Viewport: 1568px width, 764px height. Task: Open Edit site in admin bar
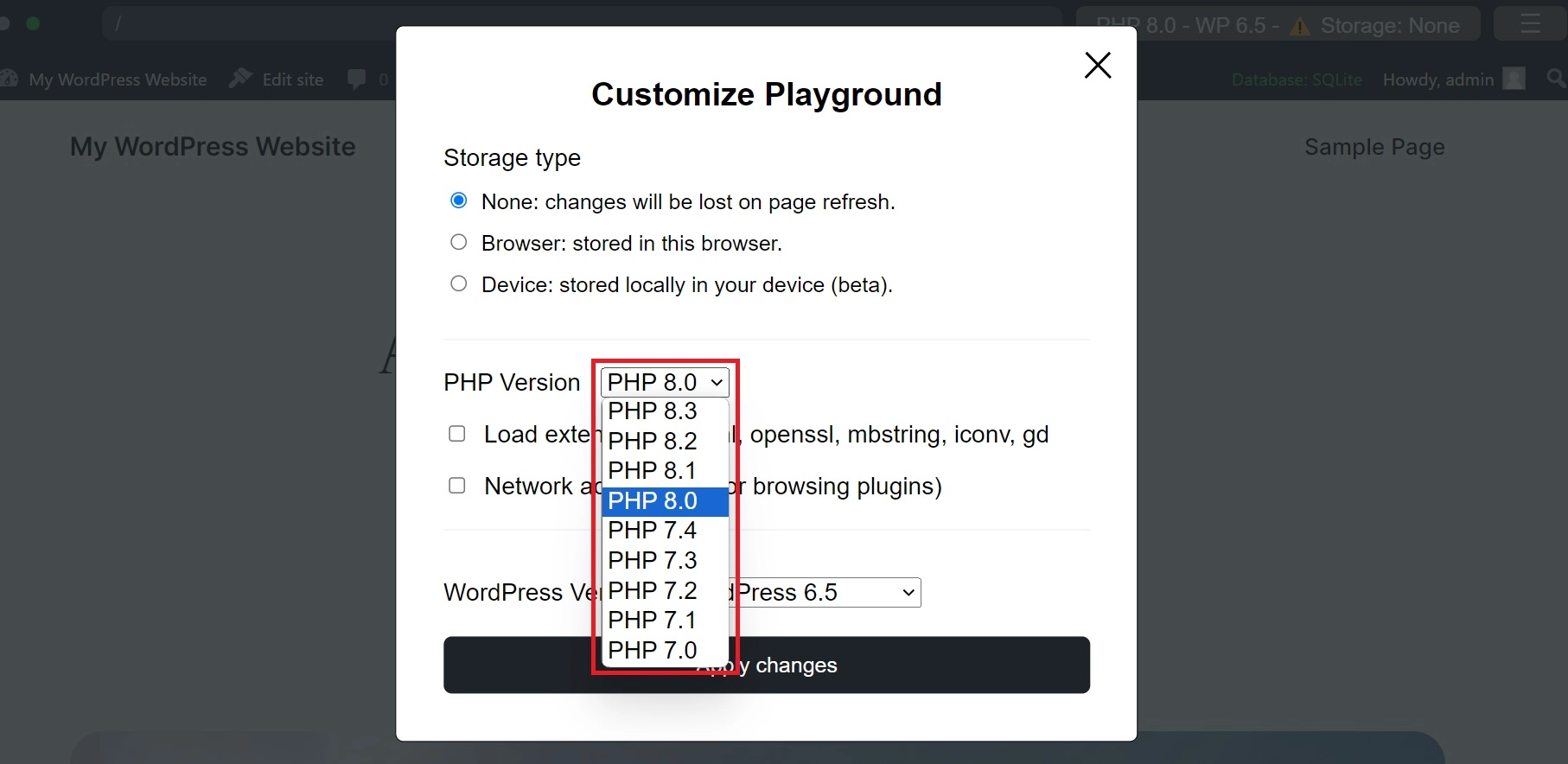point(277,80)
